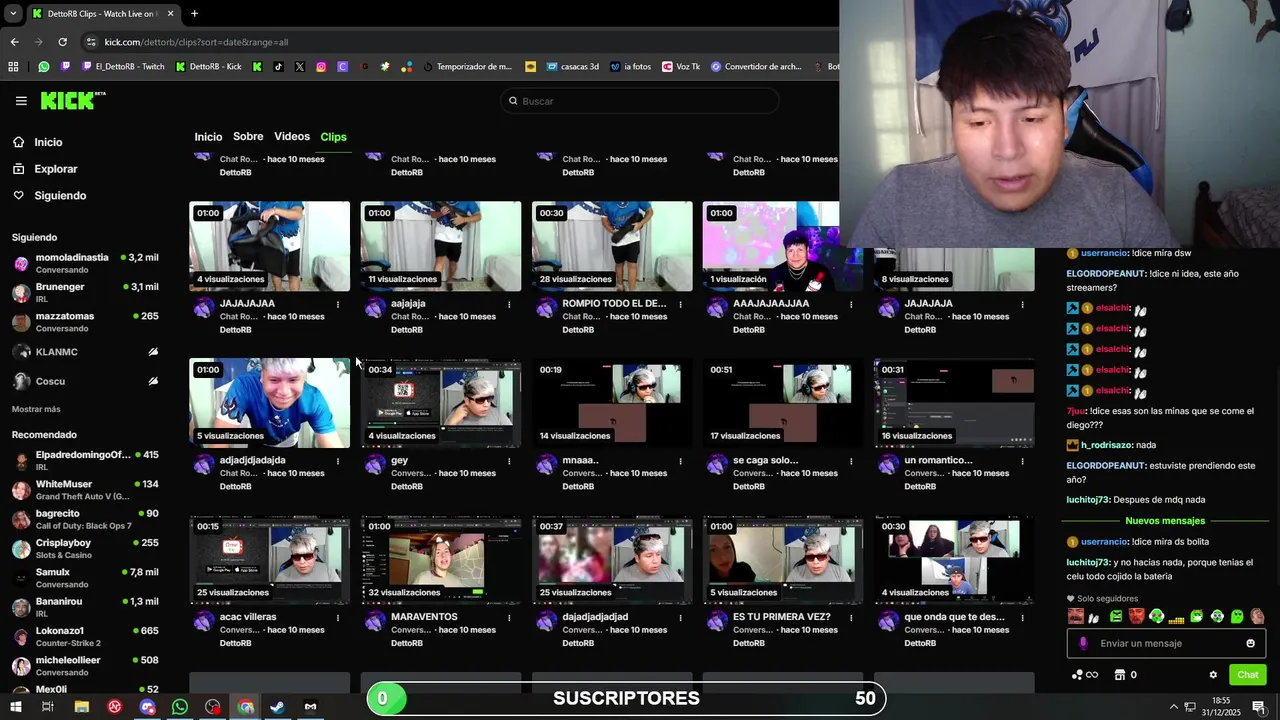Viewport: 1280px width, 720px height.
Task: Open momoladinastia channel in sidebar
Action: [85, 263]
